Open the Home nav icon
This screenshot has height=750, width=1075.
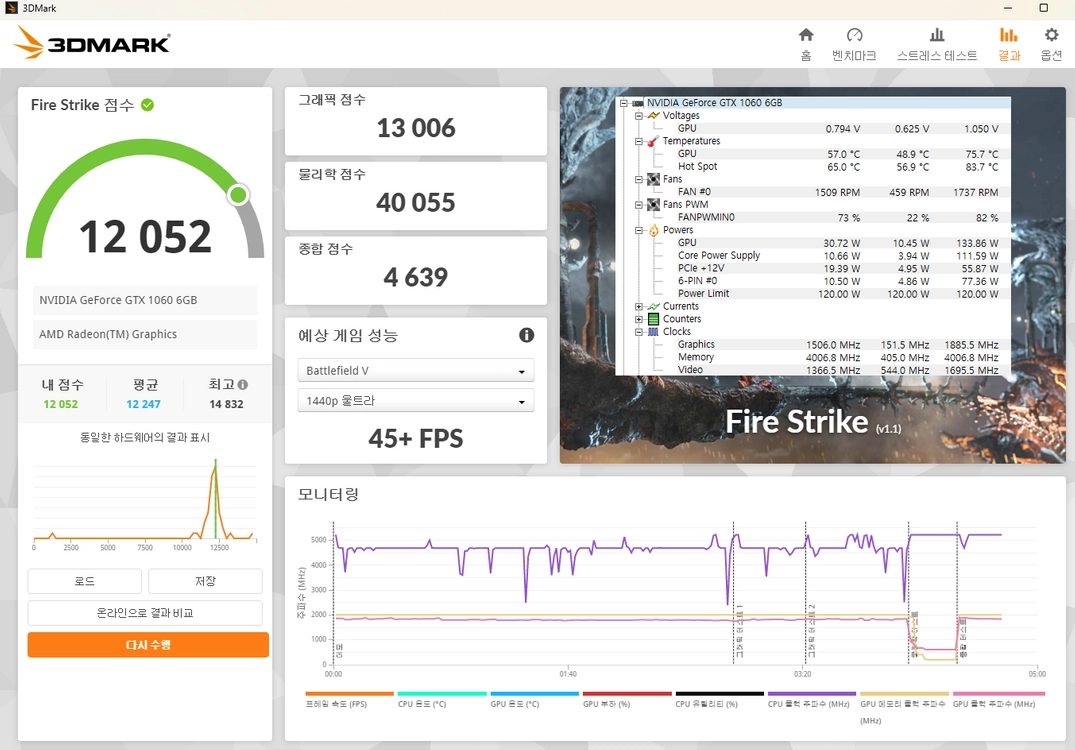pyautogui.click(x=806, y=35)
